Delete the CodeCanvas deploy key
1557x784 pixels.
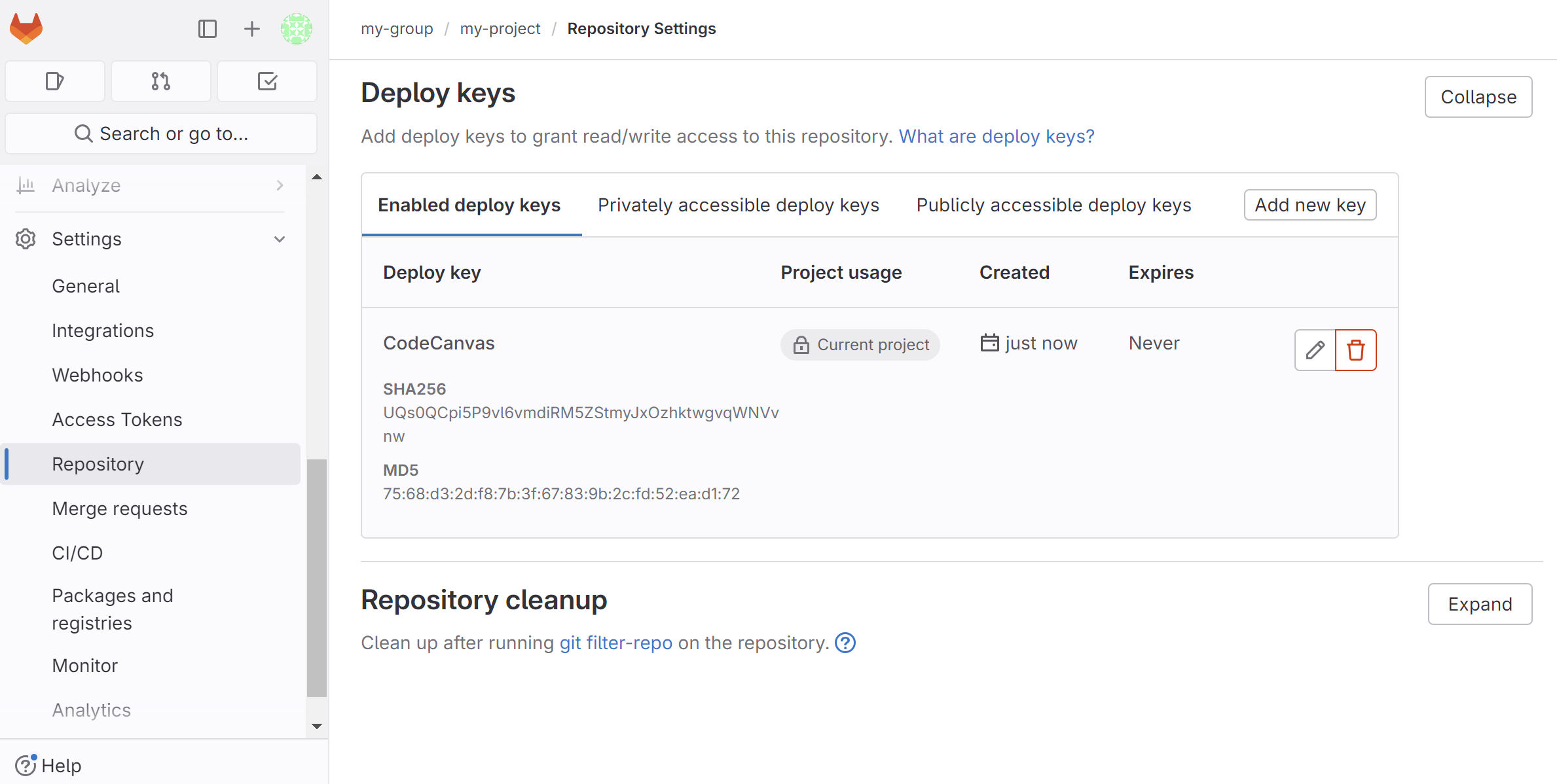pyautogui.click(x=1355, y=350)
